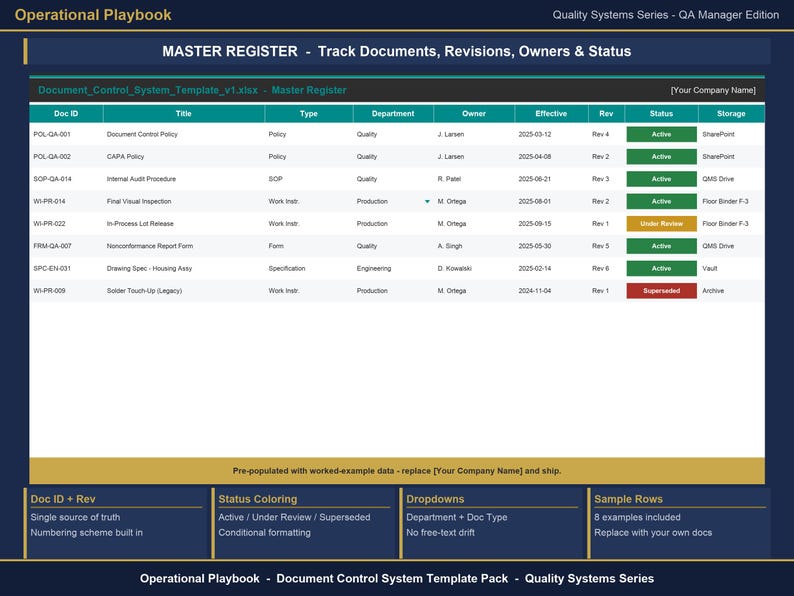
Task: Click the Active status for POL-QA-001
Action: coord(661,134)
